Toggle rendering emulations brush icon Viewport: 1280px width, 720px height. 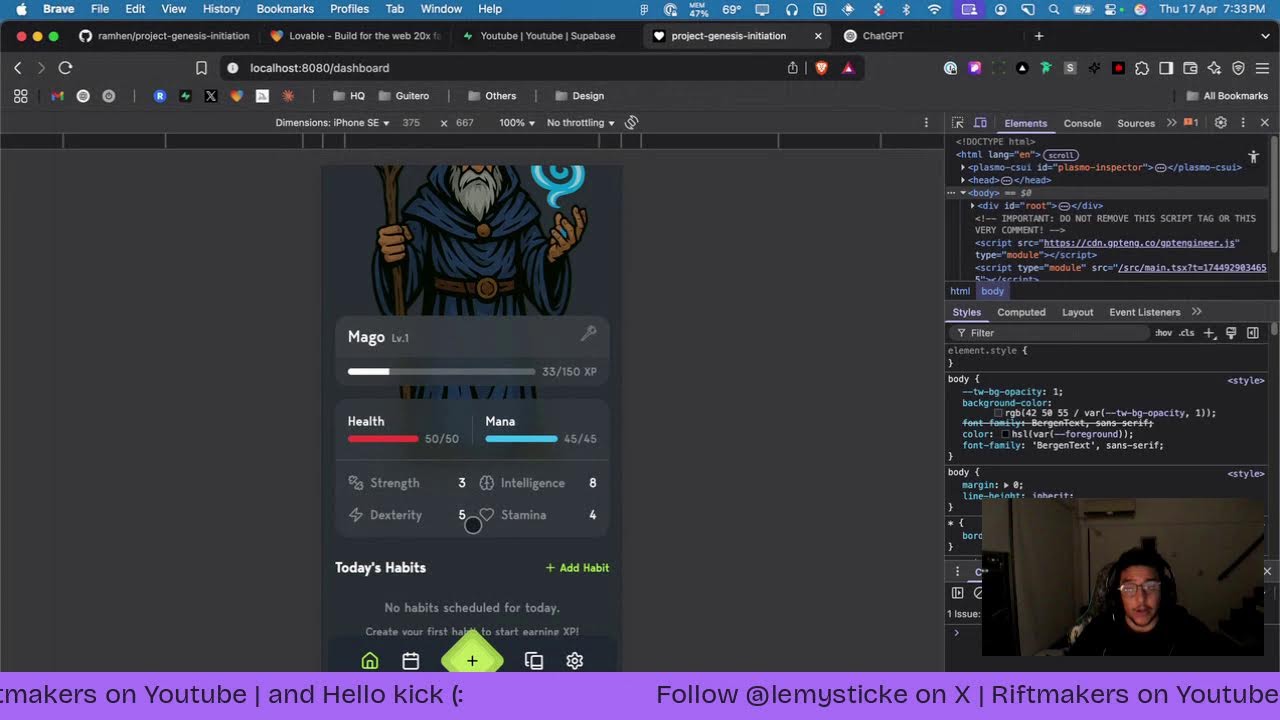tap(1231, 333)
